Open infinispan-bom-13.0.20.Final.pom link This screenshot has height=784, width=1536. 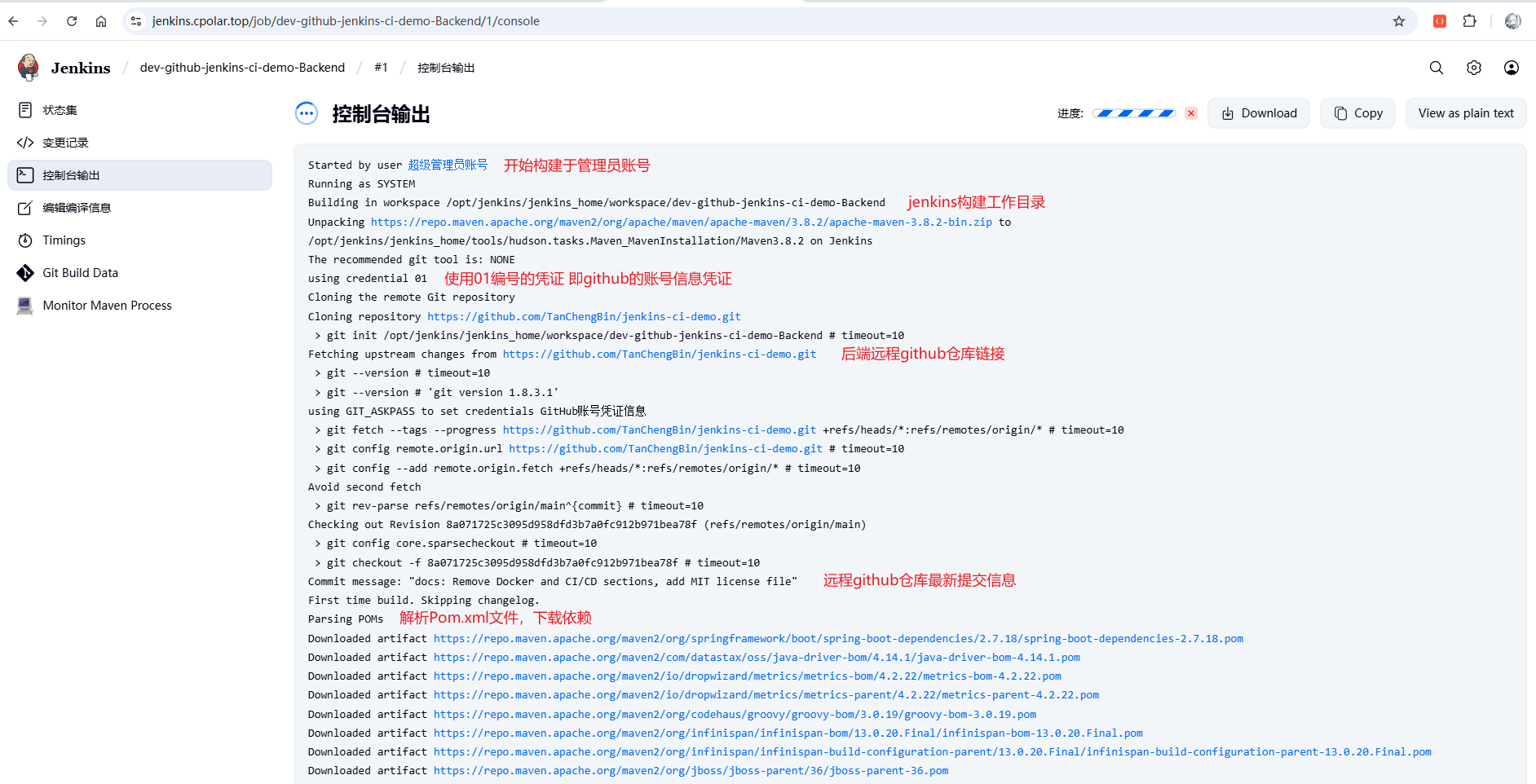coord(788,733)
